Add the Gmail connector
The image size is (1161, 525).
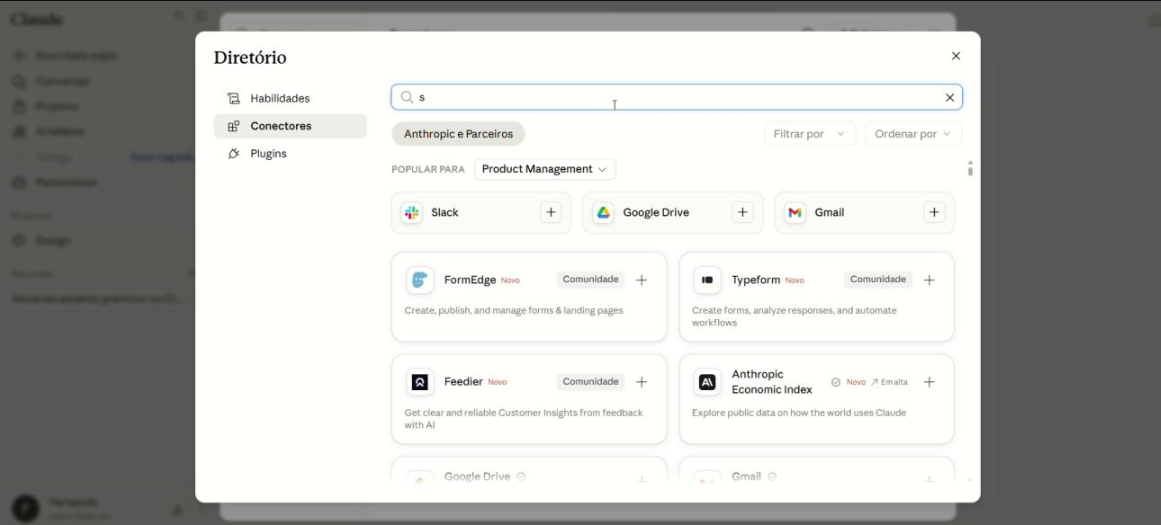click(x=934, y=213)
